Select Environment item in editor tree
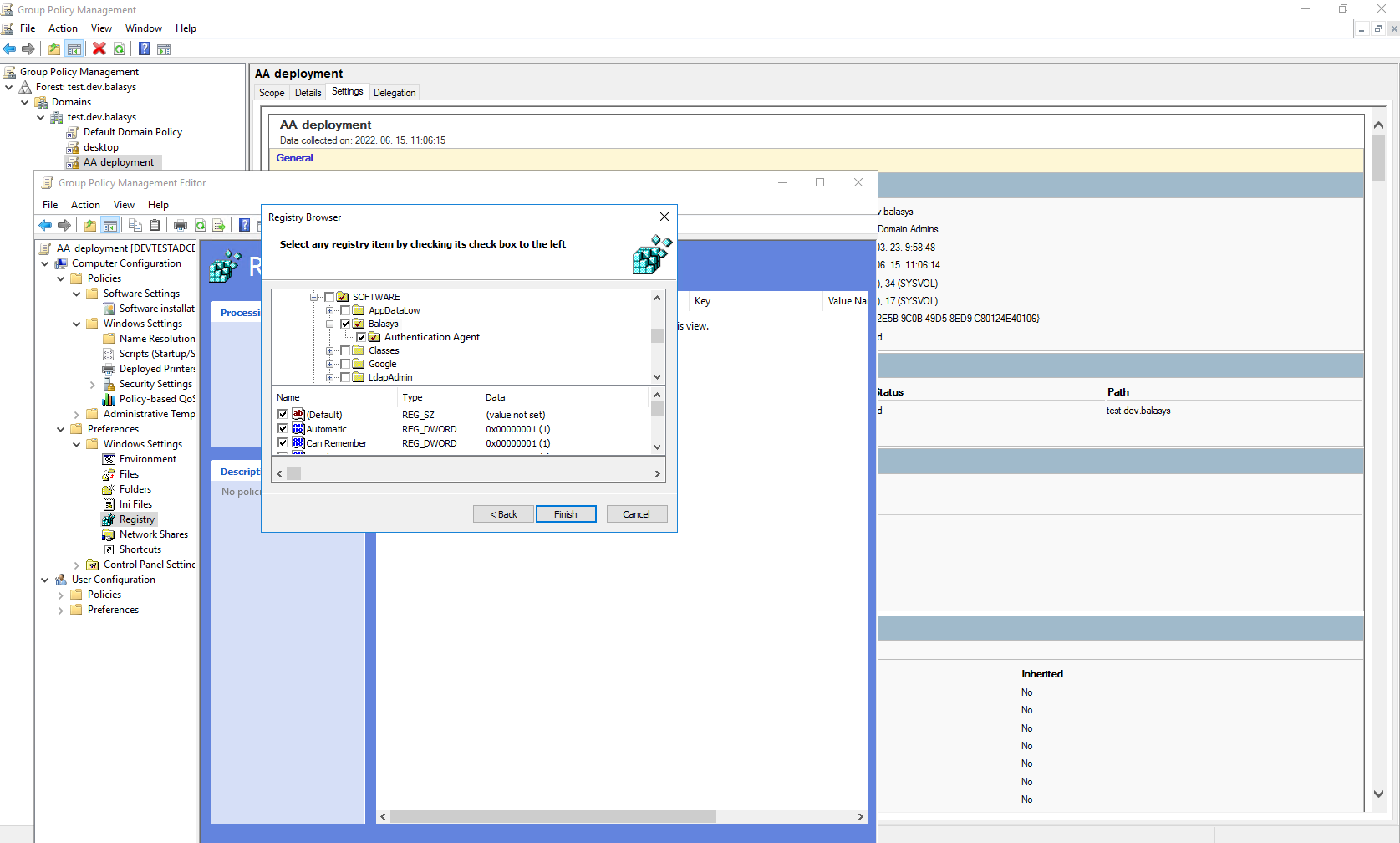1400x843 pixels. (x=147, y=459)
